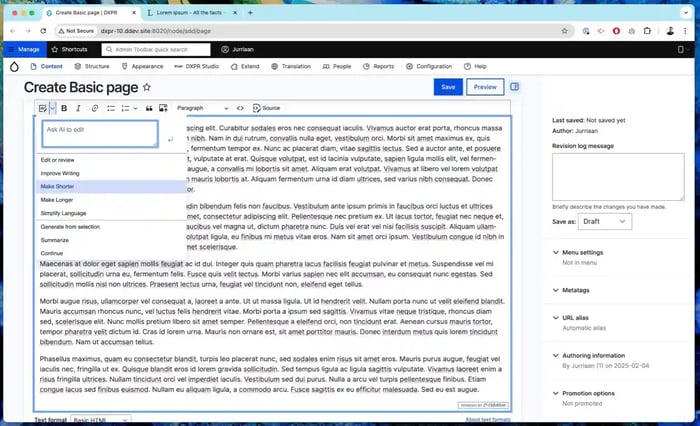Choose Make Shorter from AI menu

tap(111, 186)
